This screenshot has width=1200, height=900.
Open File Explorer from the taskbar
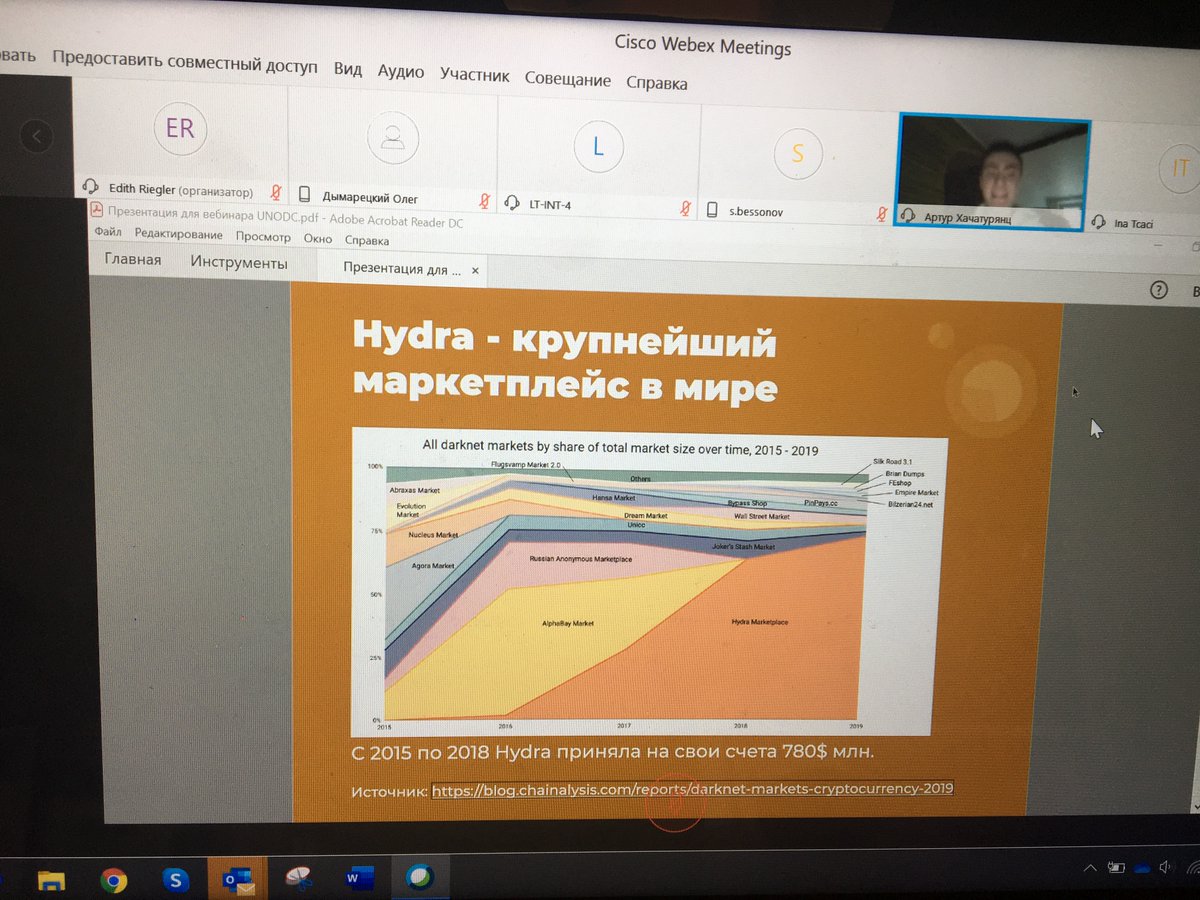[51, 879]
